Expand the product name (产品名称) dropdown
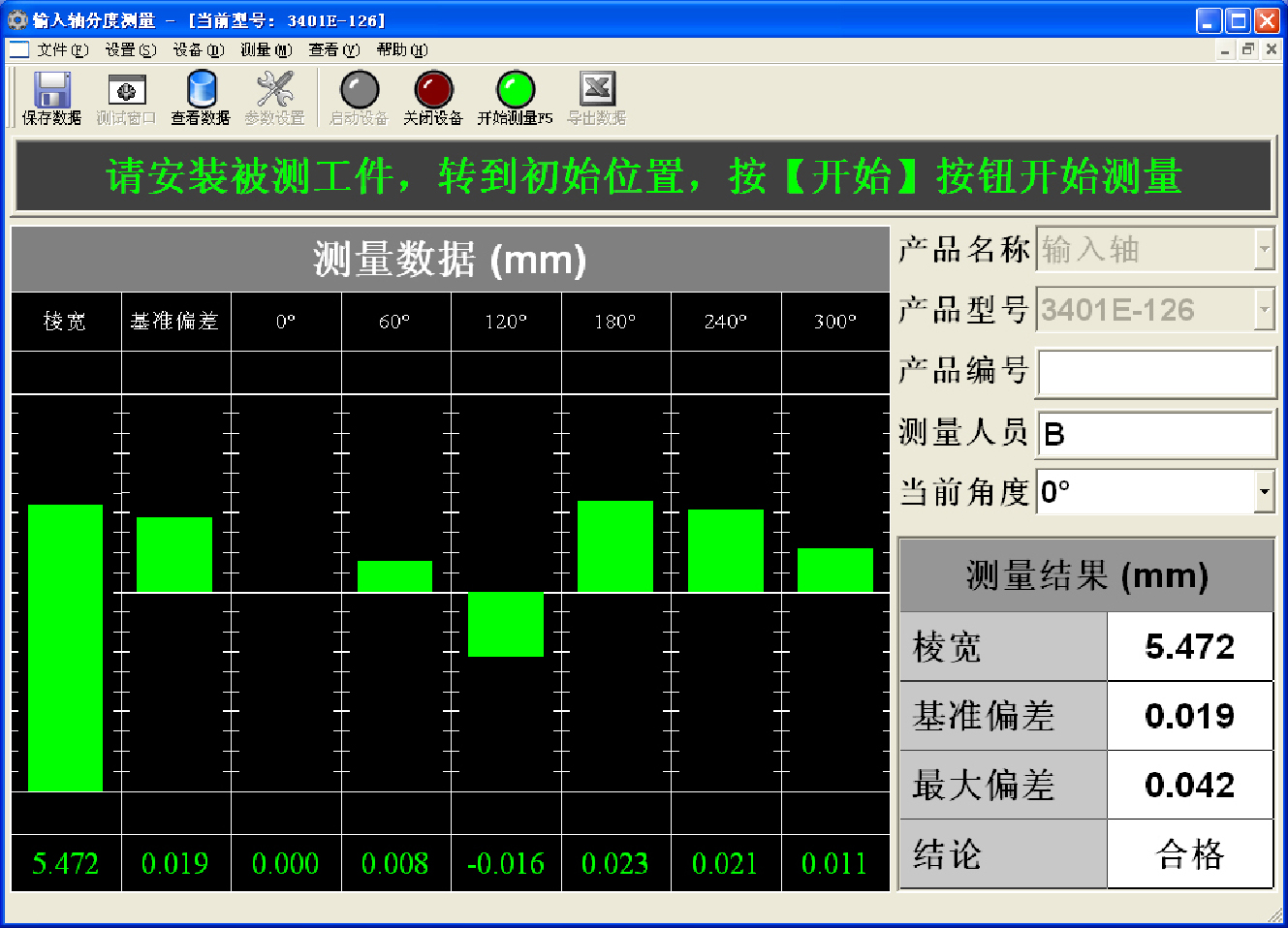Screen dimensions: 1288x928 click(x=1264, y=250)
